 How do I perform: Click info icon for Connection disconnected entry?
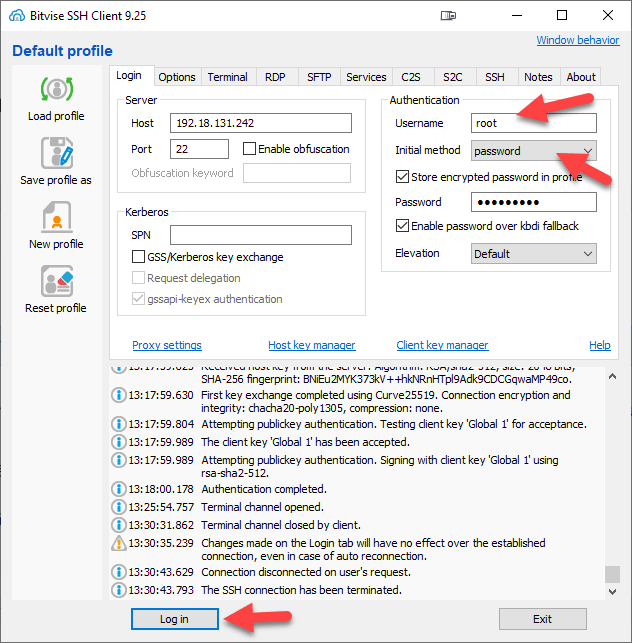(119, 572)
